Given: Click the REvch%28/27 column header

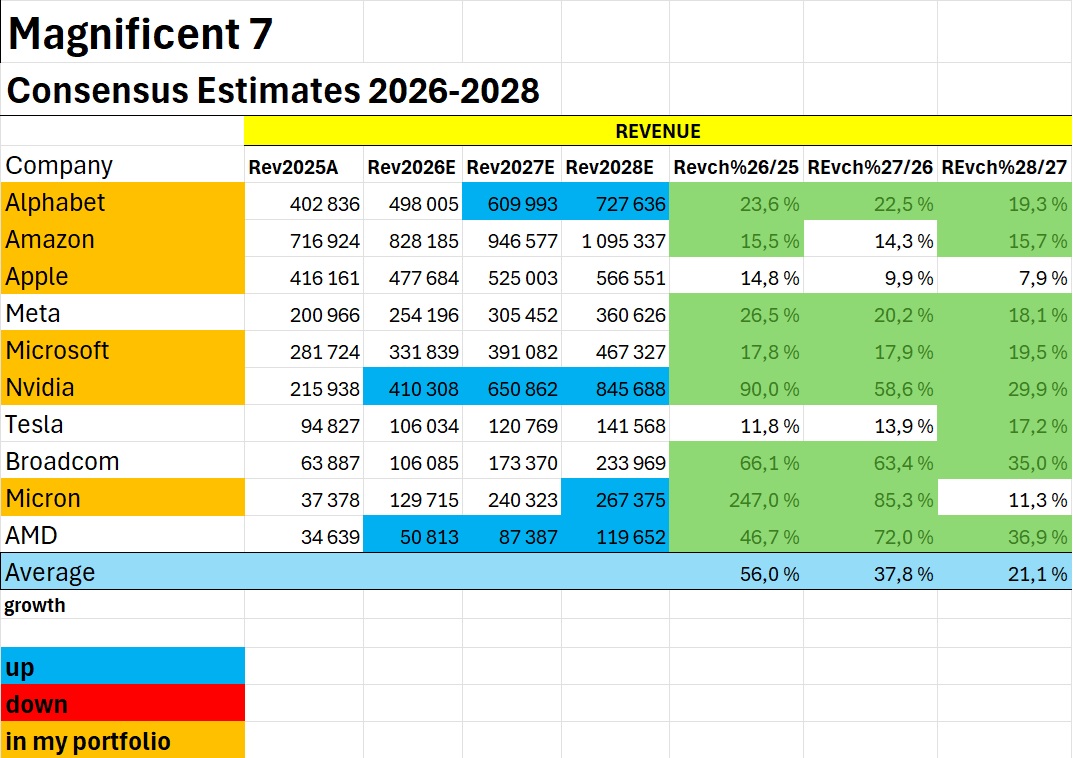Looking at the screenshot, I should [1005, 165].
